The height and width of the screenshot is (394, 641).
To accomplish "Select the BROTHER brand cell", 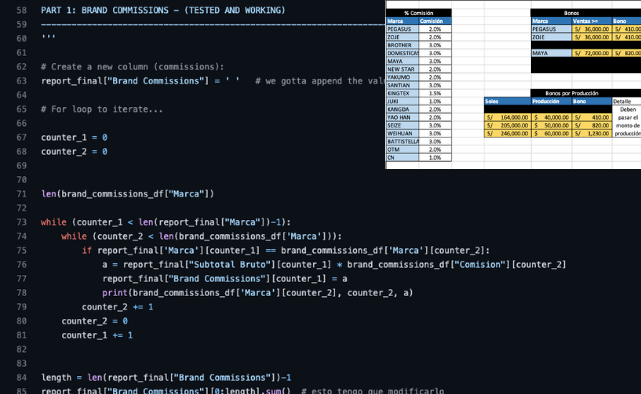I will click(402, 45).
